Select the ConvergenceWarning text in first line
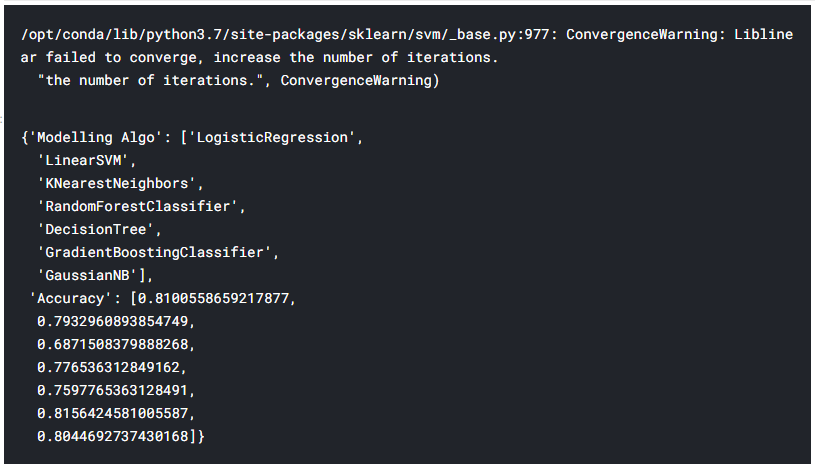 [x=642, y=35]
